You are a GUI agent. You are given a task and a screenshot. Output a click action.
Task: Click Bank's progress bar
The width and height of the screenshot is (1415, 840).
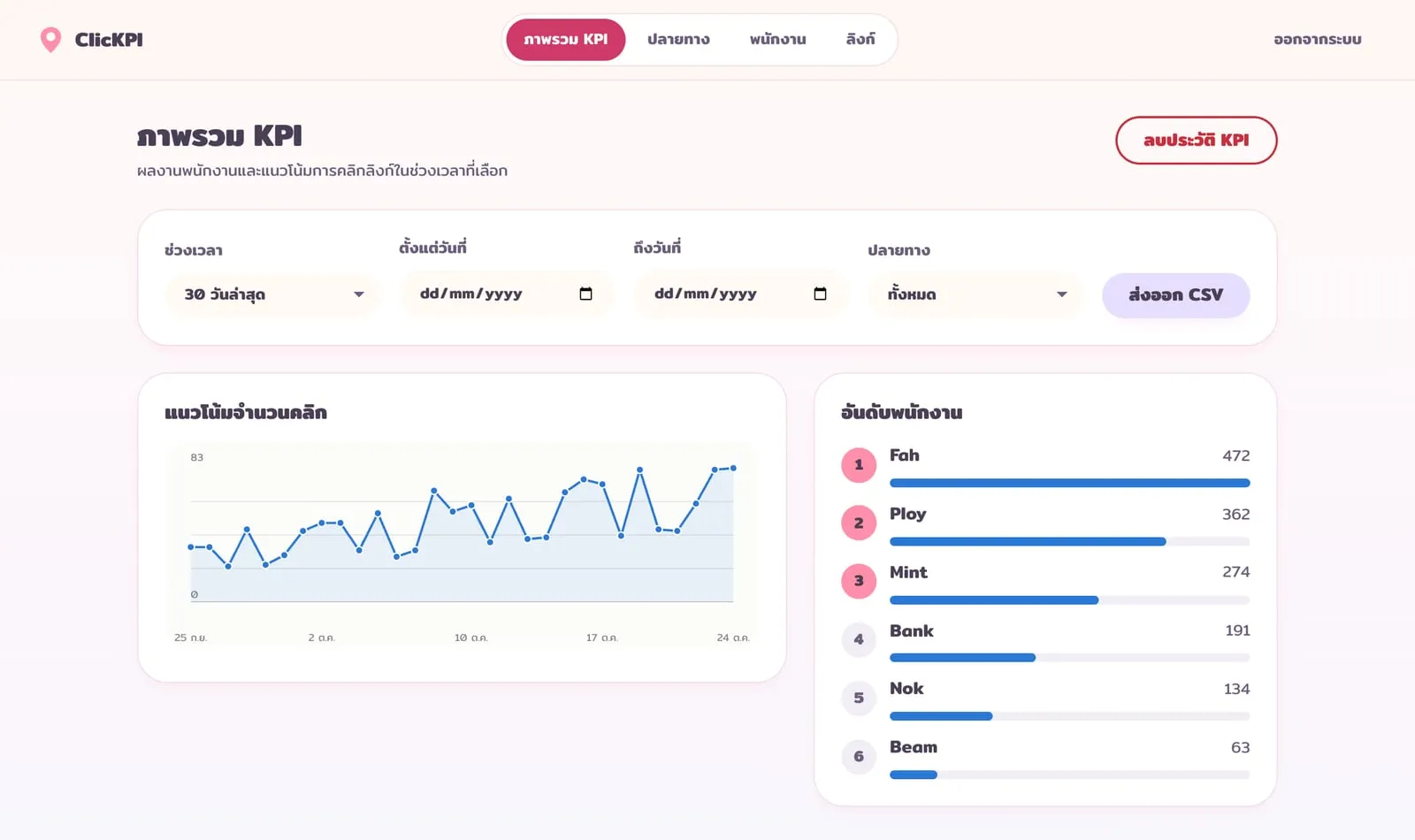pos(1070,658)
